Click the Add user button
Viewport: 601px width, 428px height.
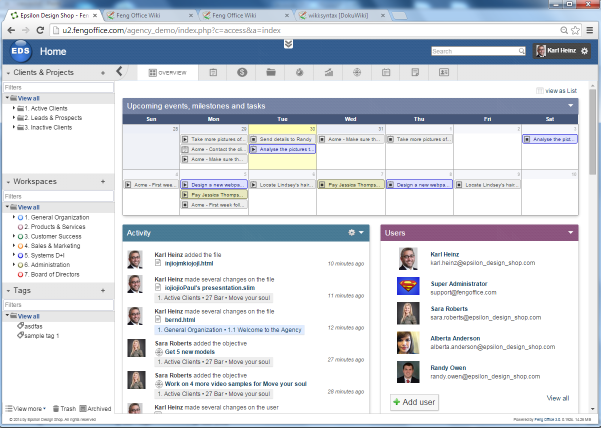(x=414, y=401)
